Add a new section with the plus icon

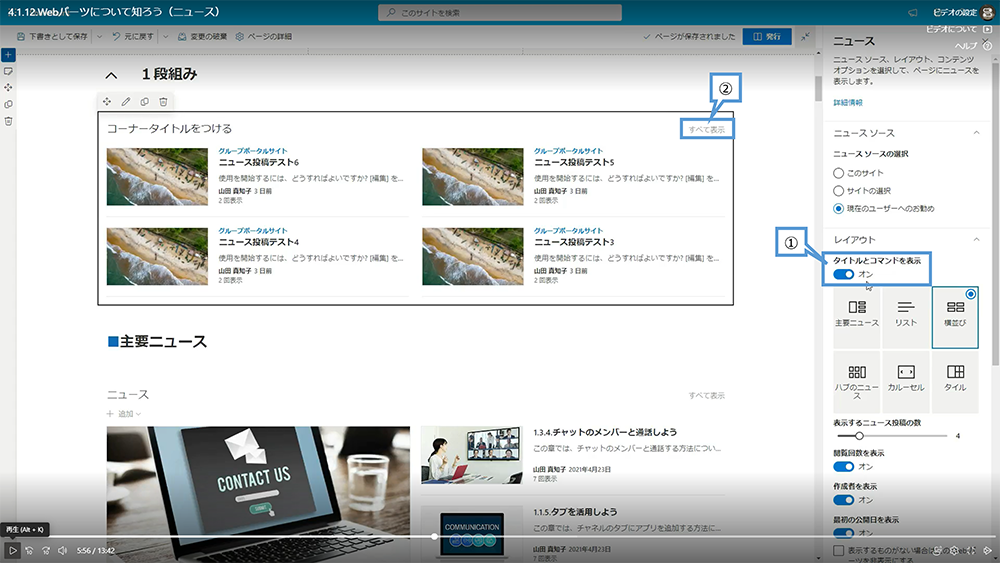click(8, 54)
